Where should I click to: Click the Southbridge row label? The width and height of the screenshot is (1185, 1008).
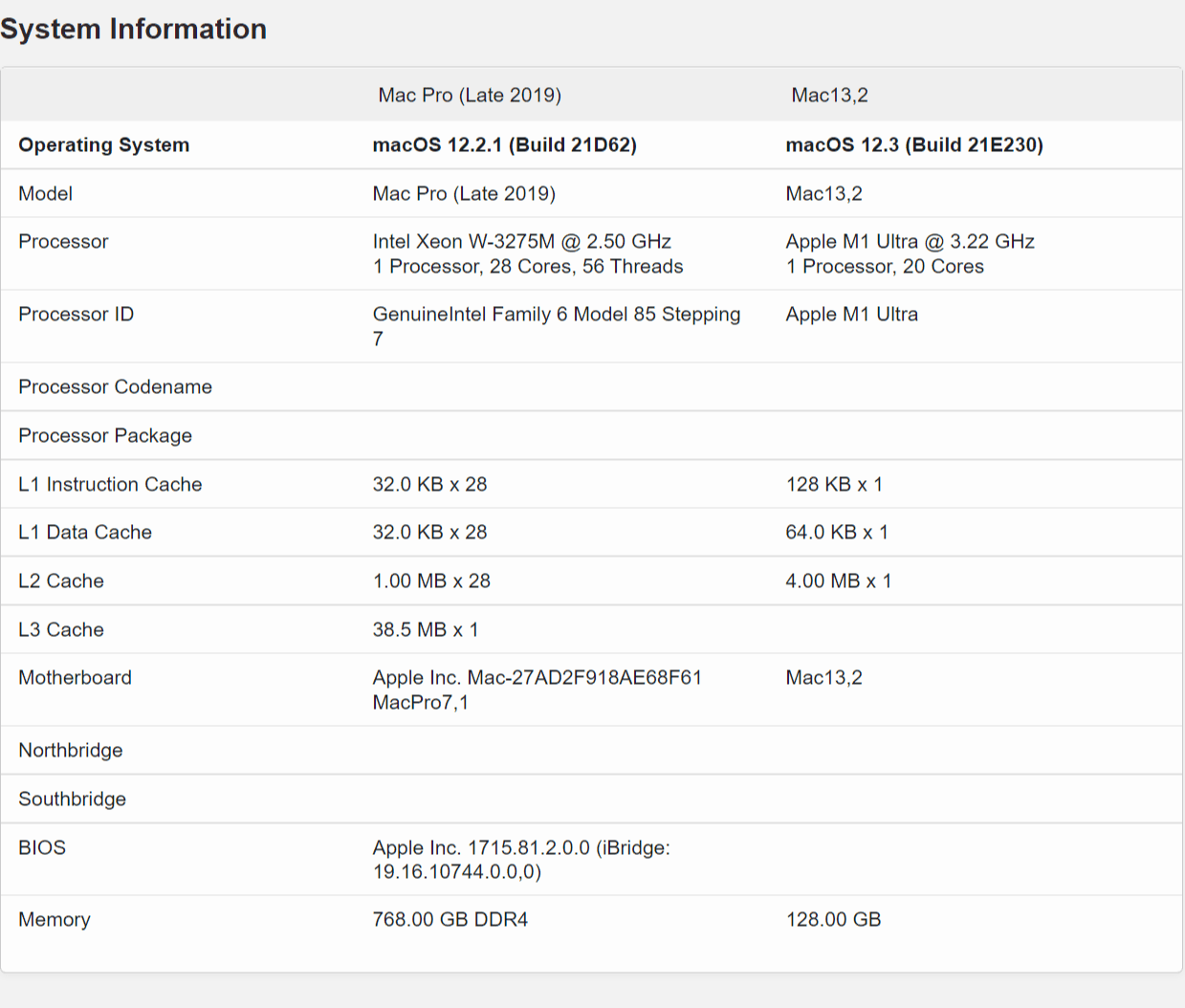click(73, 799)
